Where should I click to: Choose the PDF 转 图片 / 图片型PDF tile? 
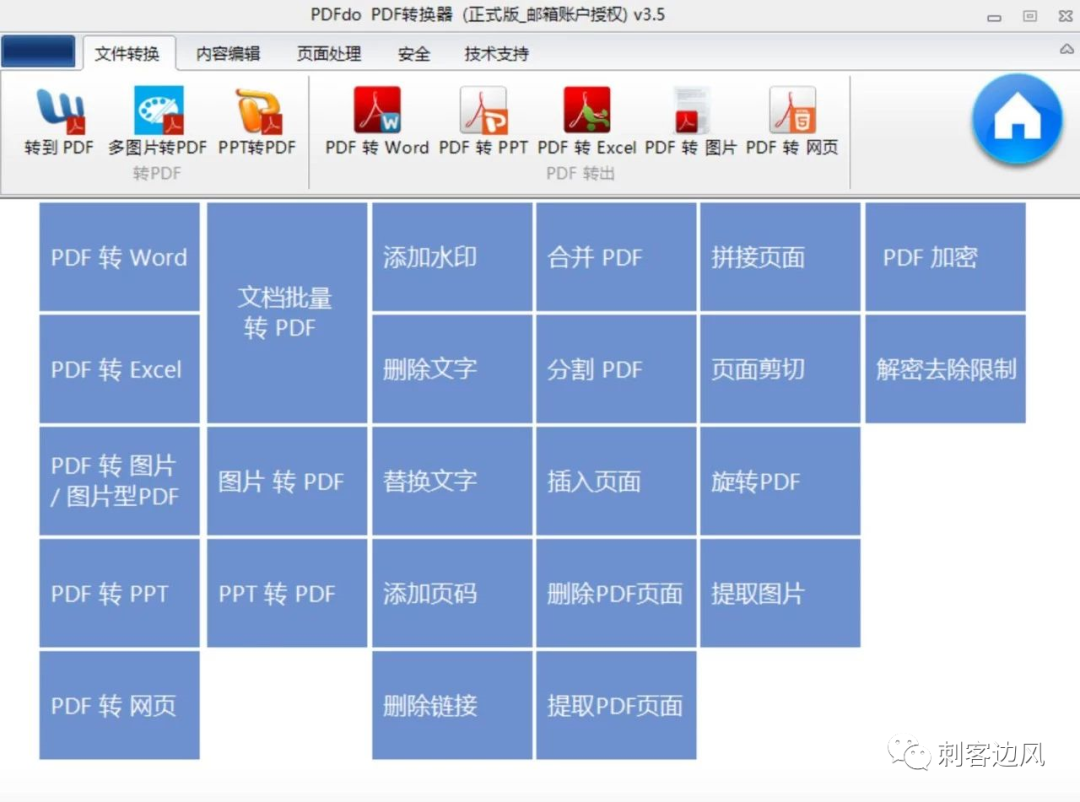(119, 481)
